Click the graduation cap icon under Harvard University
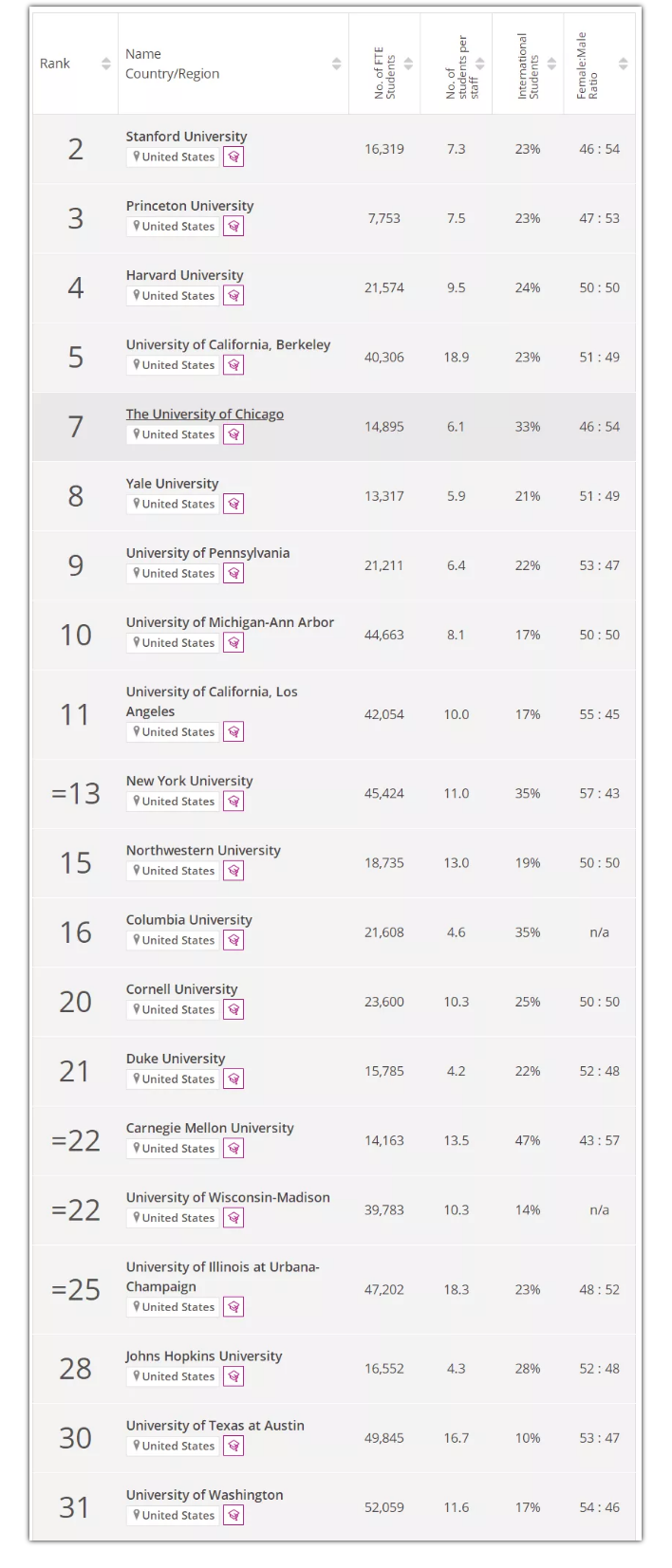 tap(233, 296)
